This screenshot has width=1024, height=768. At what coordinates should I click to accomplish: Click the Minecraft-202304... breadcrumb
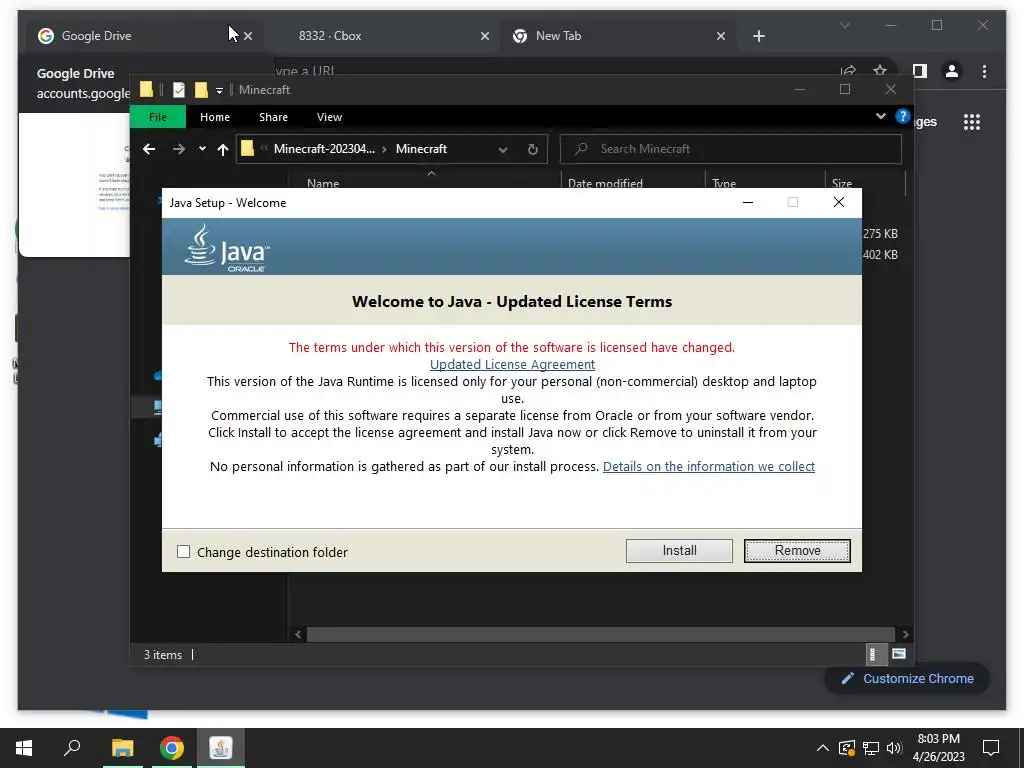pyautogui.click(x=324, y=149)
